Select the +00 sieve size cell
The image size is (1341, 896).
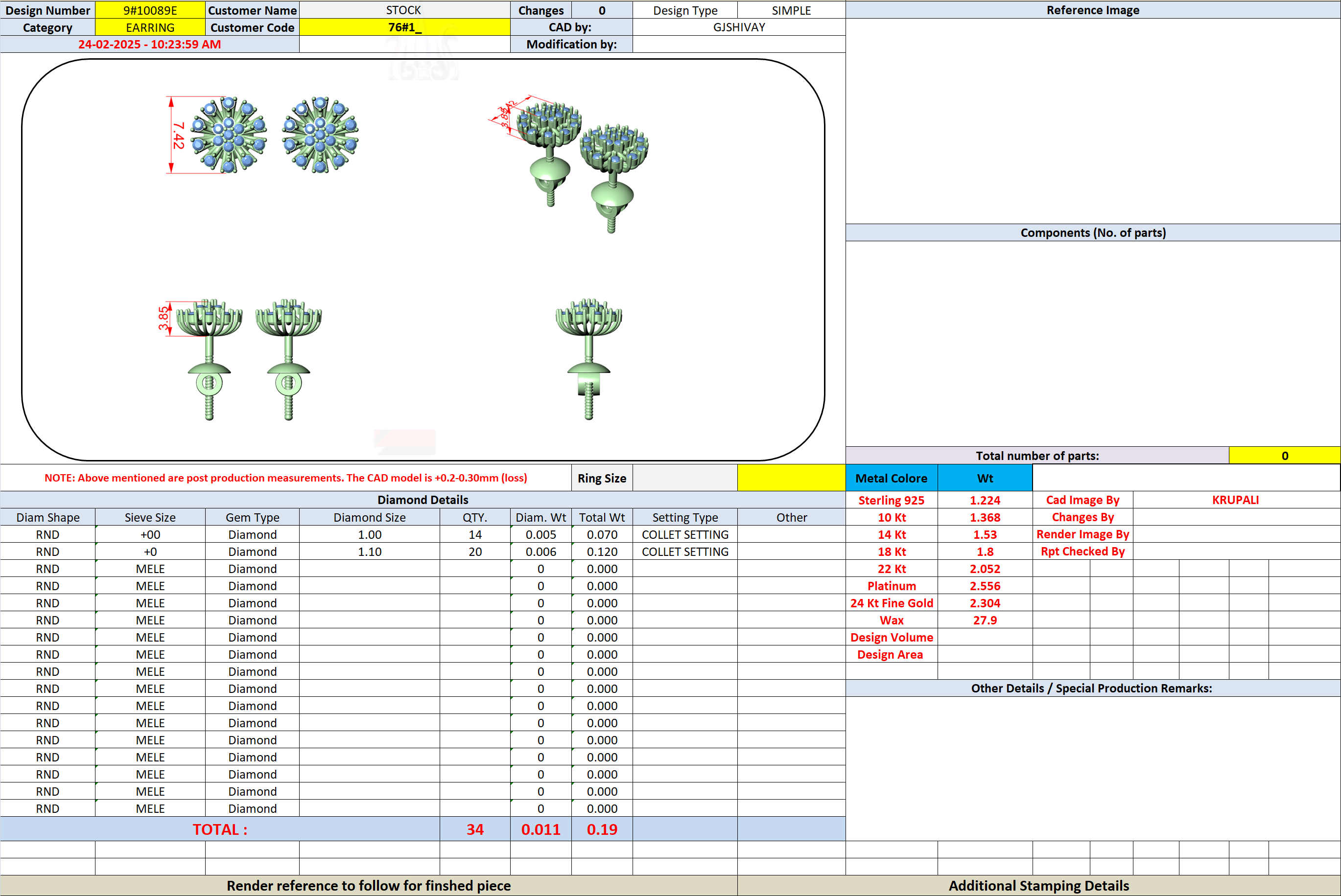[150, 534]
